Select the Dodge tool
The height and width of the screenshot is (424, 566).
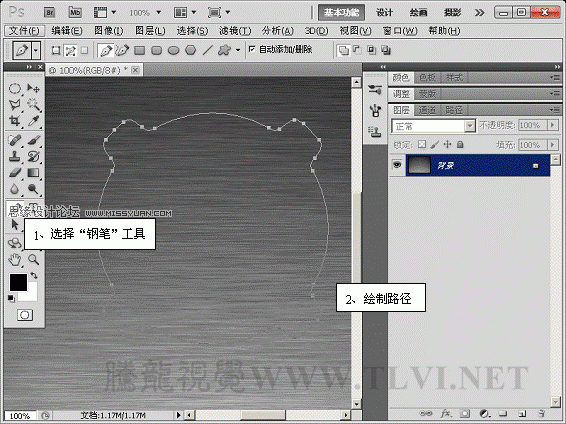[x=33, y=189]
